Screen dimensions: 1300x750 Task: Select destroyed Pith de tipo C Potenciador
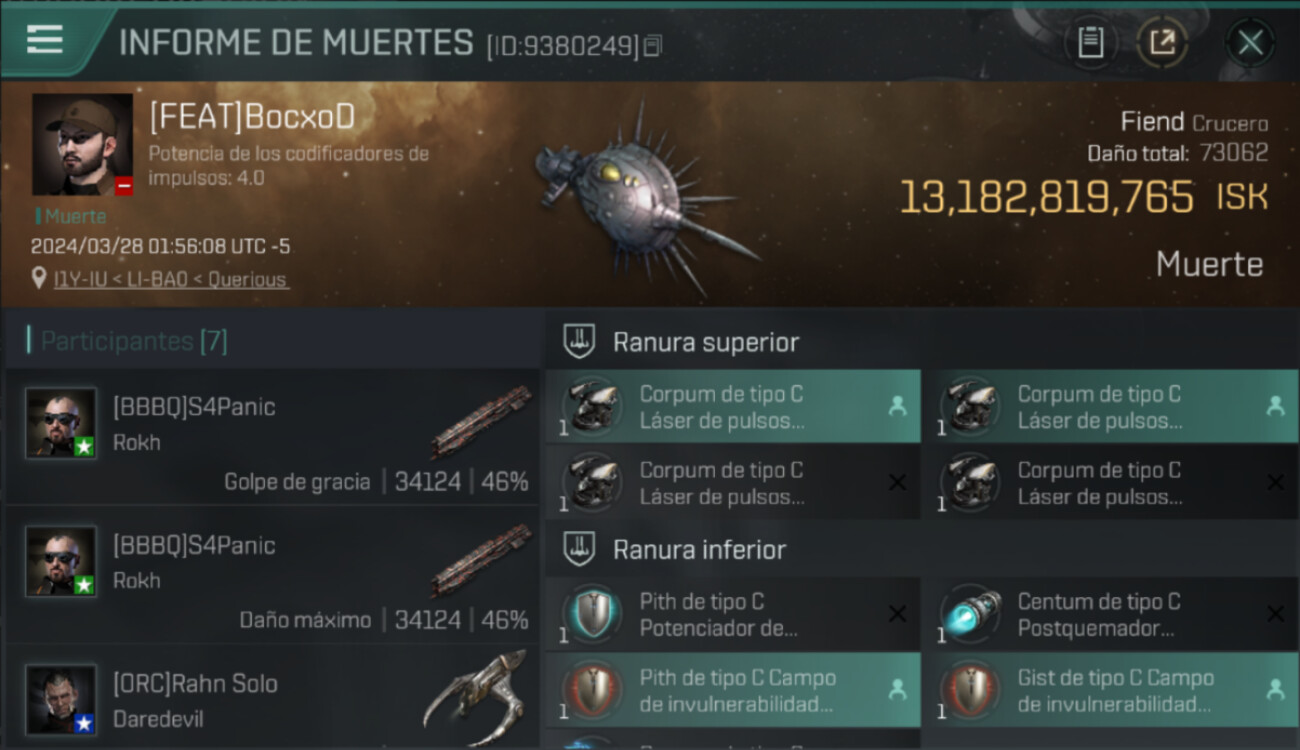click(x=733, y=615)
